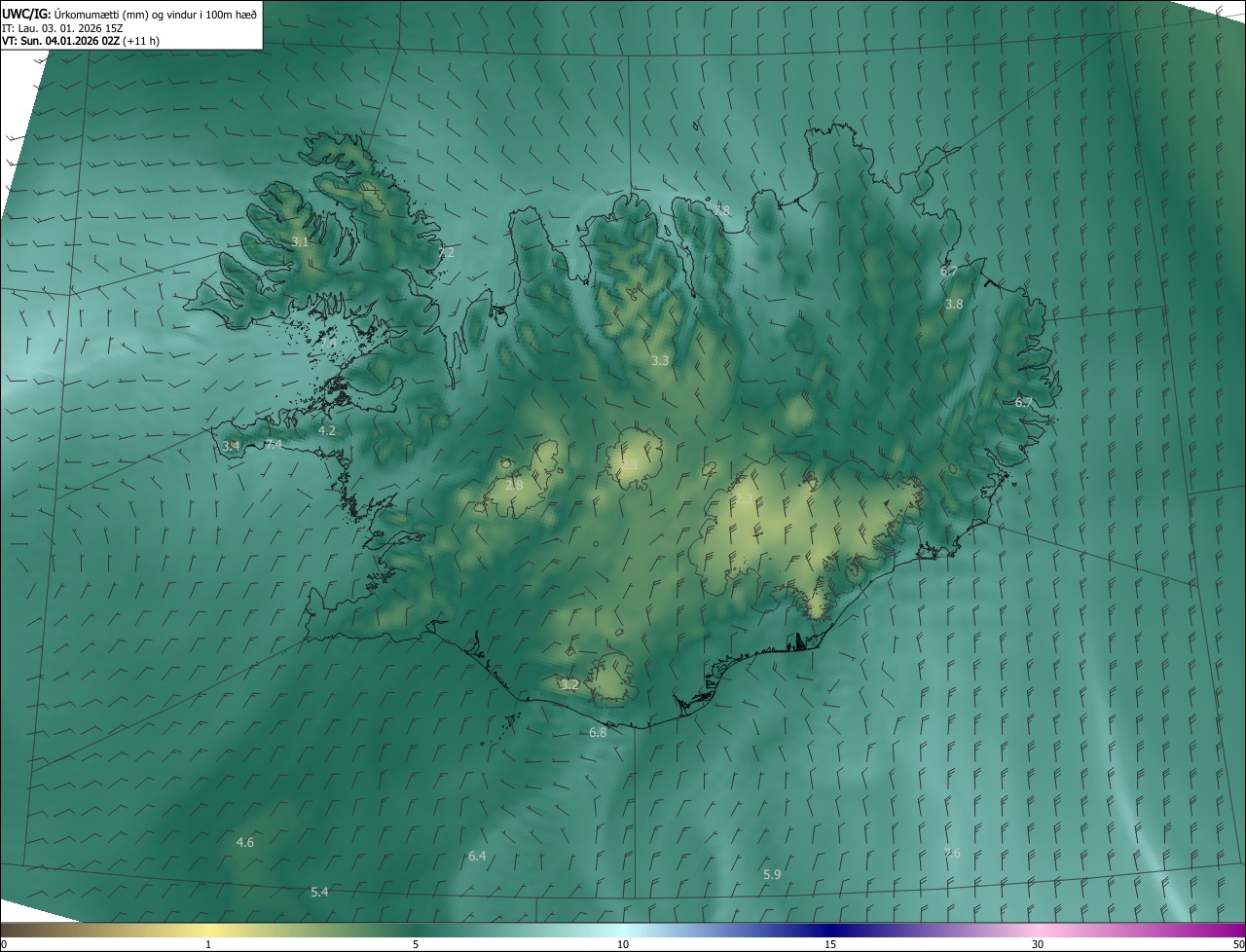Click the "50" tick on the color scale
1246x952 pixels.
point(1238,944)
